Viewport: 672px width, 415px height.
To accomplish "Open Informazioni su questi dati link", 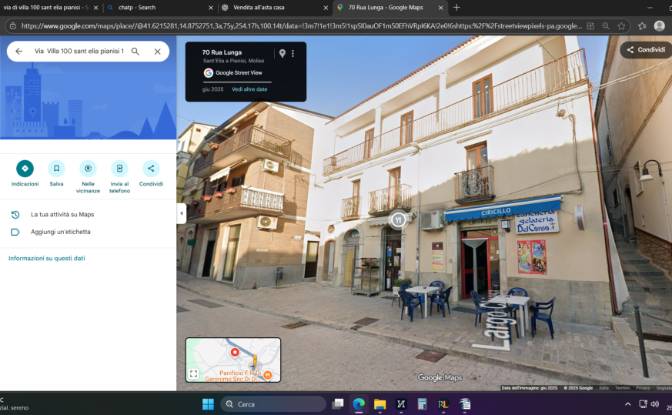I will point(47,258).
